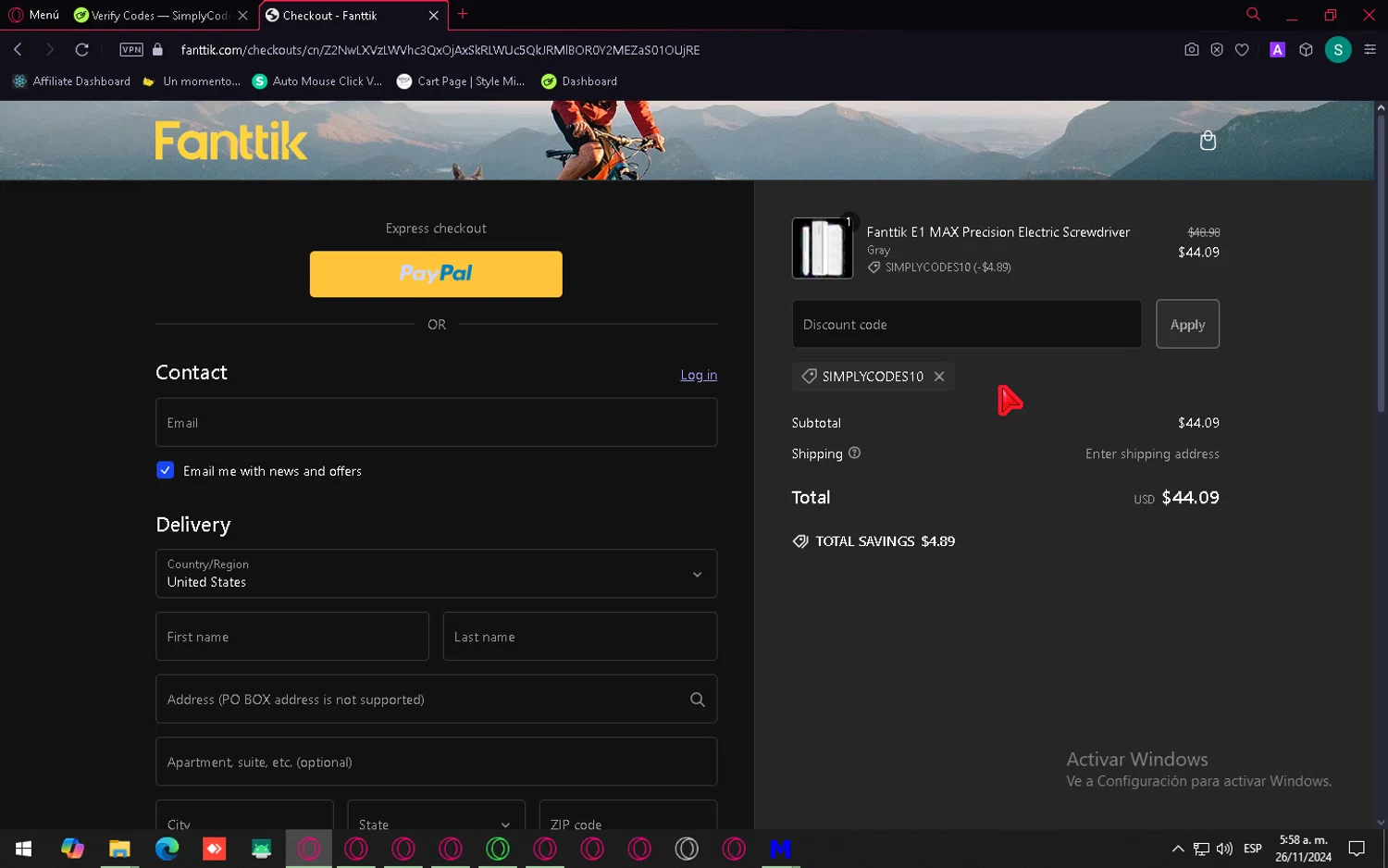Open the shopping bag cart icon
This screenshot has height=868, width=1388.
click(x=1208, y=140)
